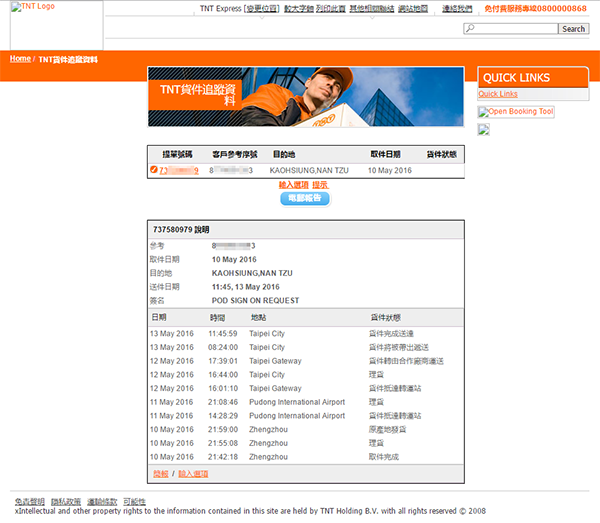Click the '737580979 說明' details heading
600x523 pixels.
click(x=181, y=230)
